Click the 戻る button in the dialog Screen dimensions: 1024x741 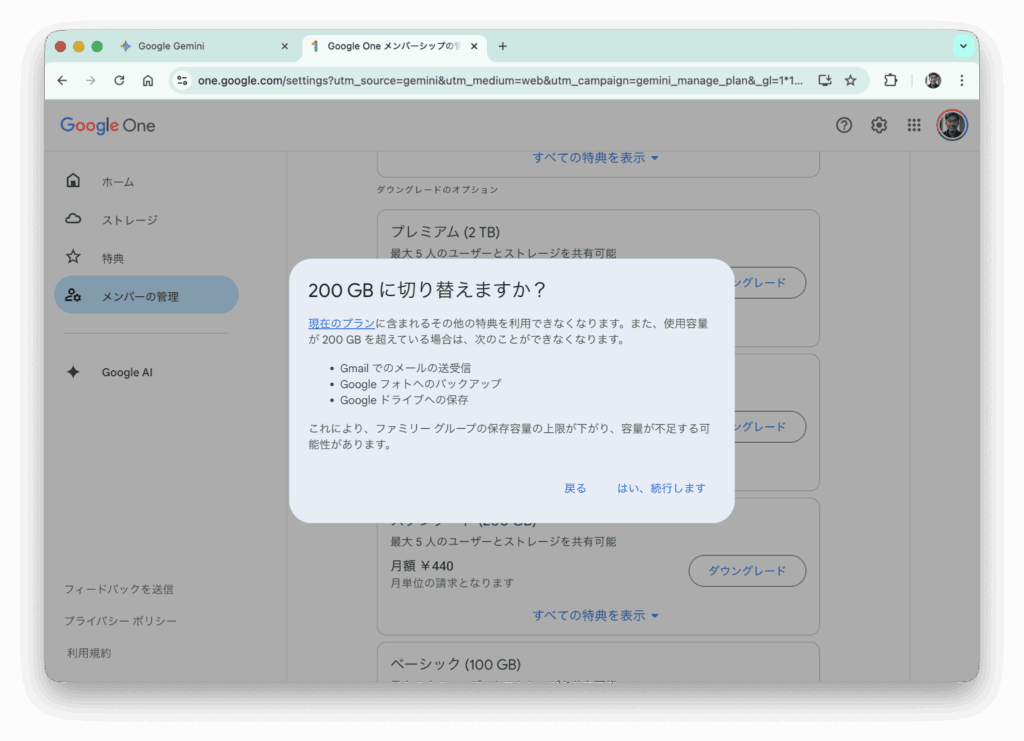[x=575, y=489]
